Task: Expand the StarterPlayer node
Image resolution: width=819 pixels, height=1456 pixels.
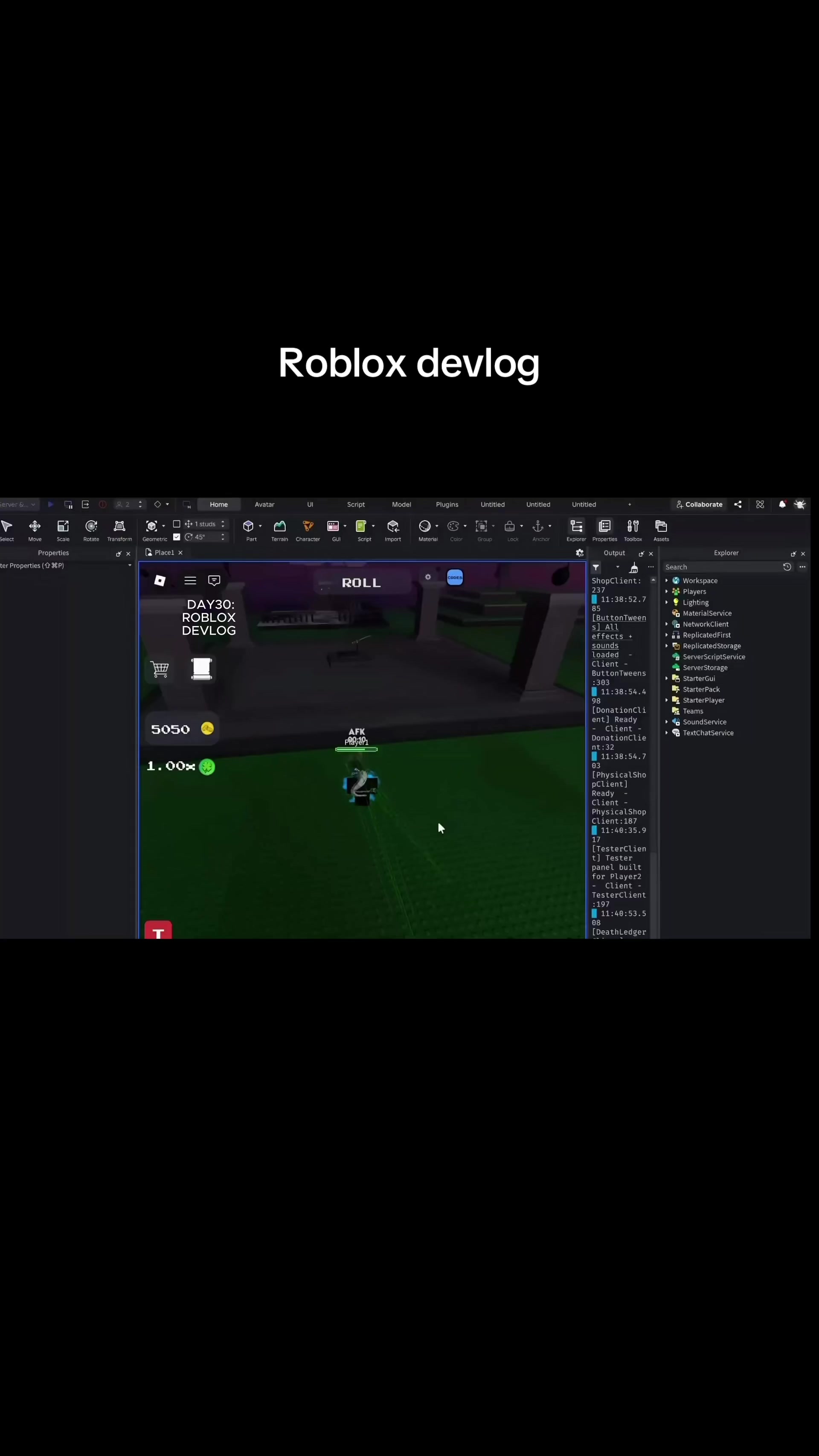Action: tap(666, 700)
